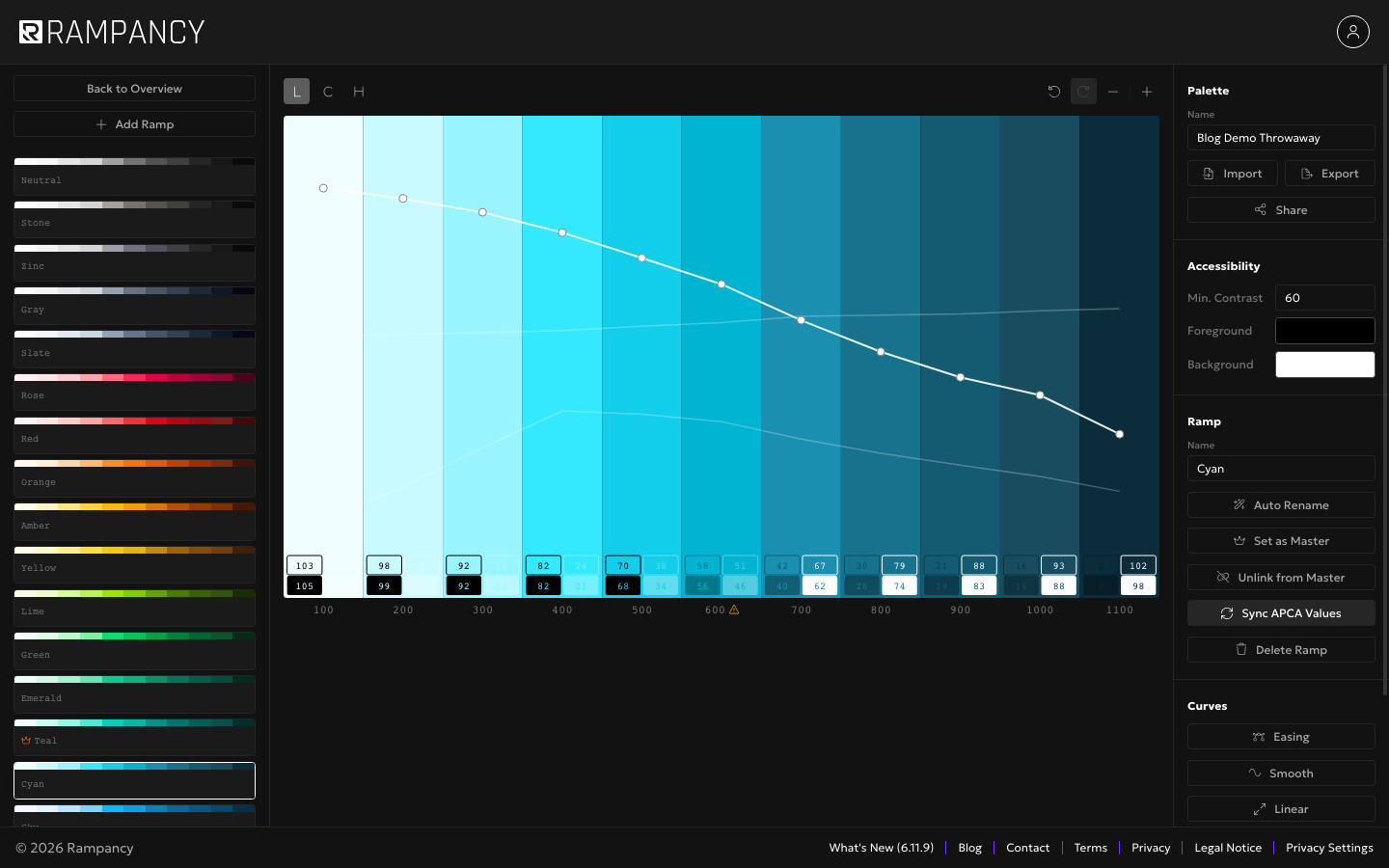Select the Neutral ramp
This screenshot has width=1389, height=868.
[x=134, y=176]
